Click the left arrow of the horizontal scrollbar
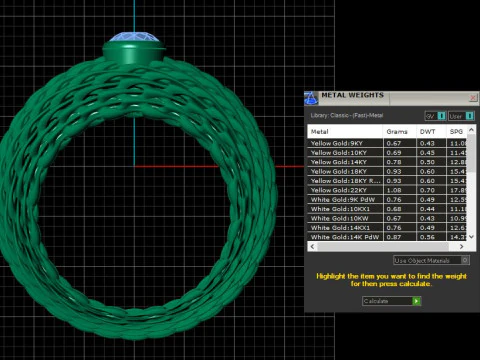 312,246
